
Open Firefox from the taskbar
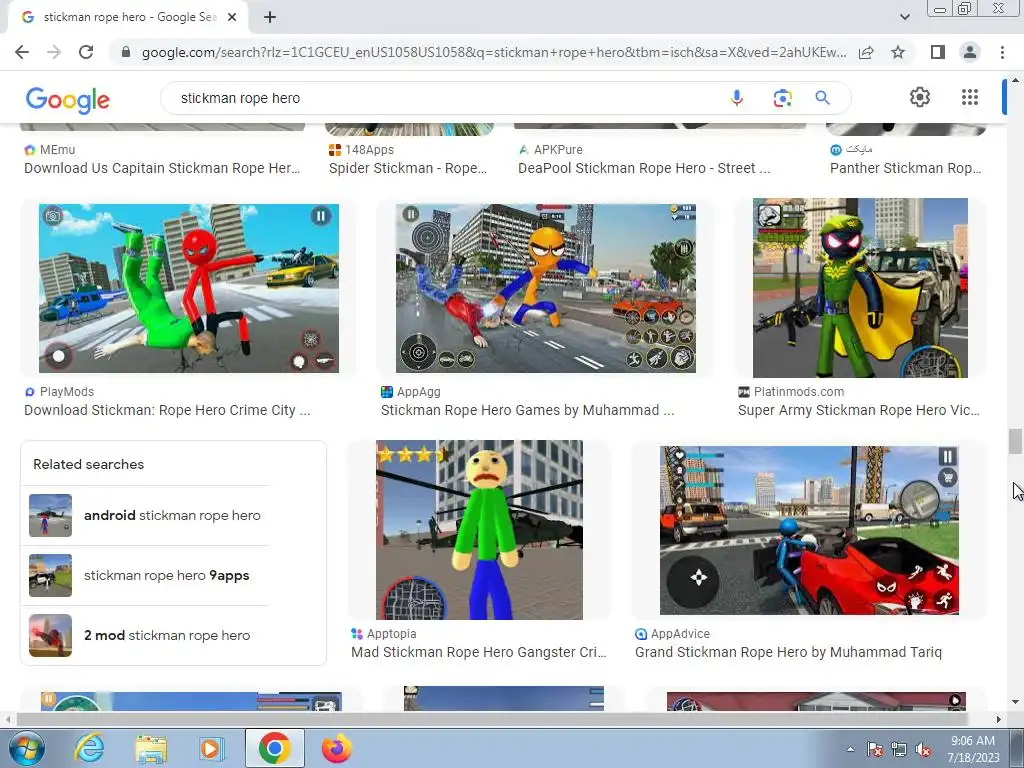point(336,748)
